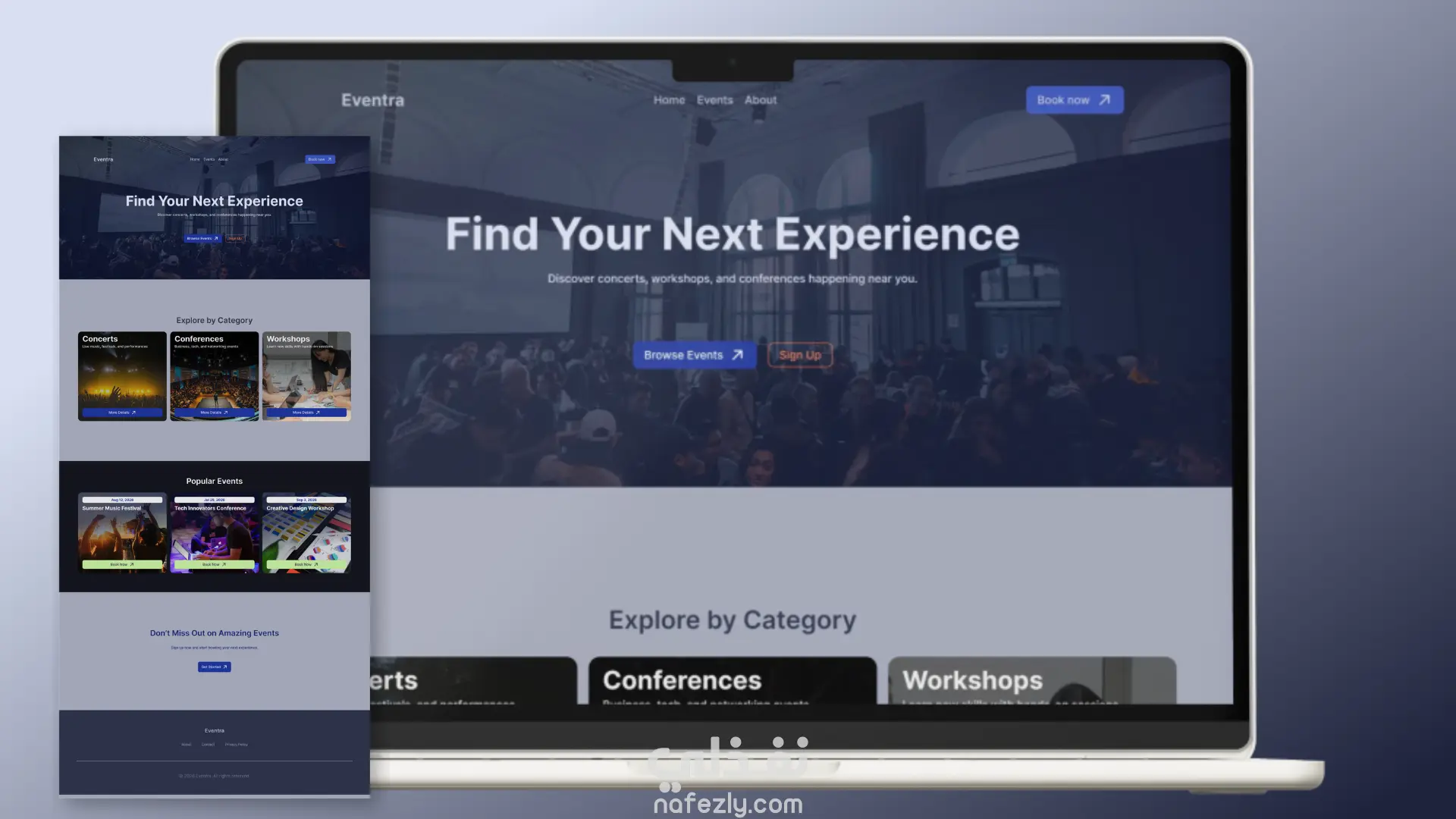Open the About link in the preview footer
This screenshot has height=819, width=1456.
pos(187,745)
